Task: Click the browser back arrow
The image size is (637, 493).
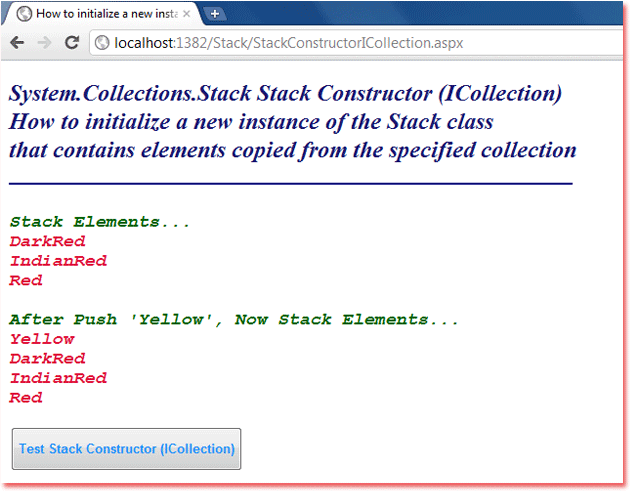Action: (17, 42)
